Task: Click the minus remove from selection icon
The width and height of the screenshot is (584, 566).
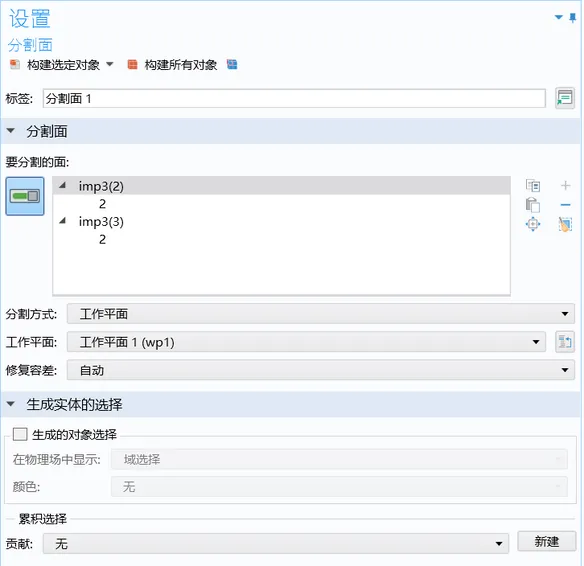Action: tap(565, 205)
